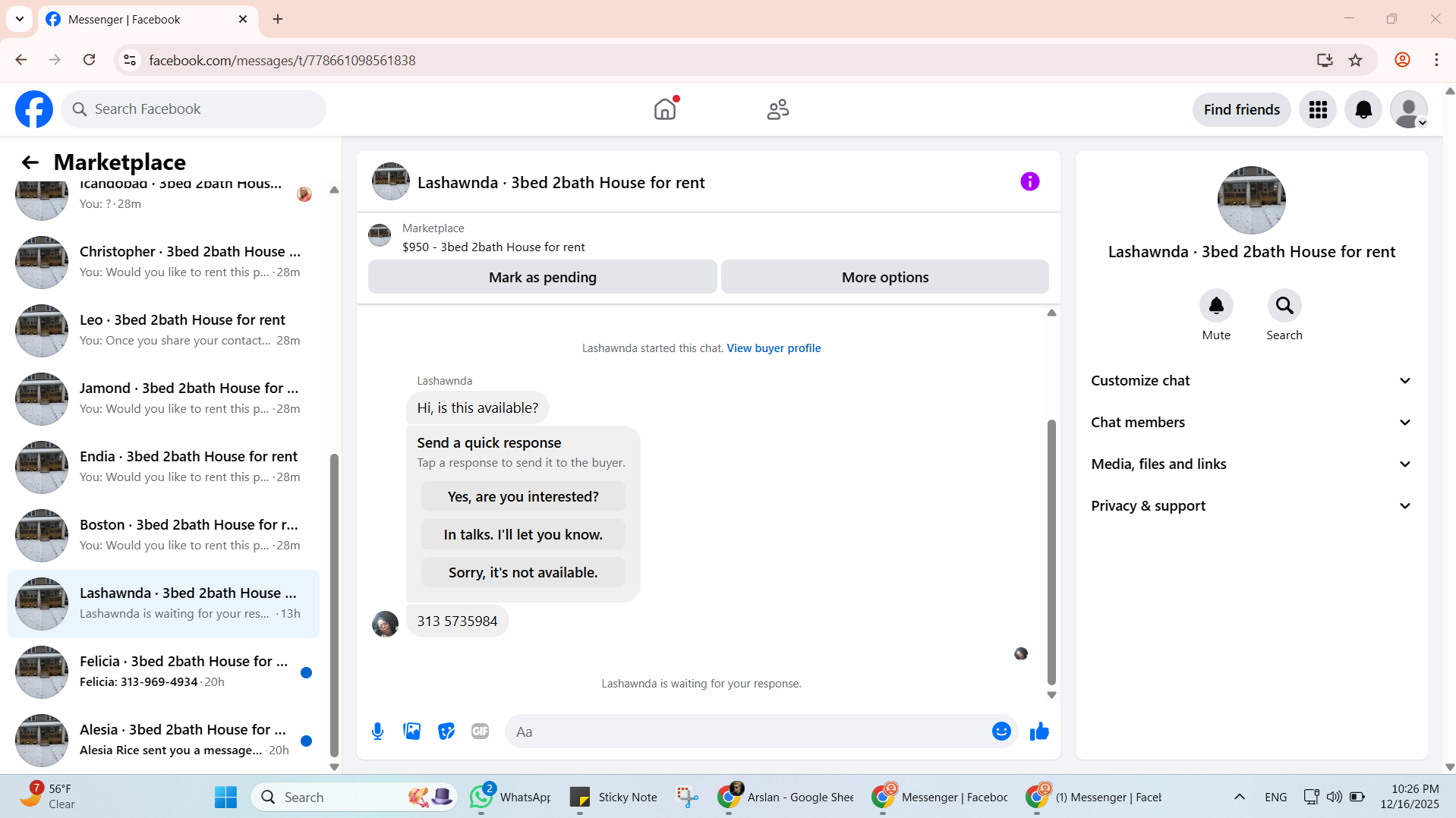Open the Felicia conversation
Image resolution: width=1456 pixels, height=818 pixels.
coord(163,672)
